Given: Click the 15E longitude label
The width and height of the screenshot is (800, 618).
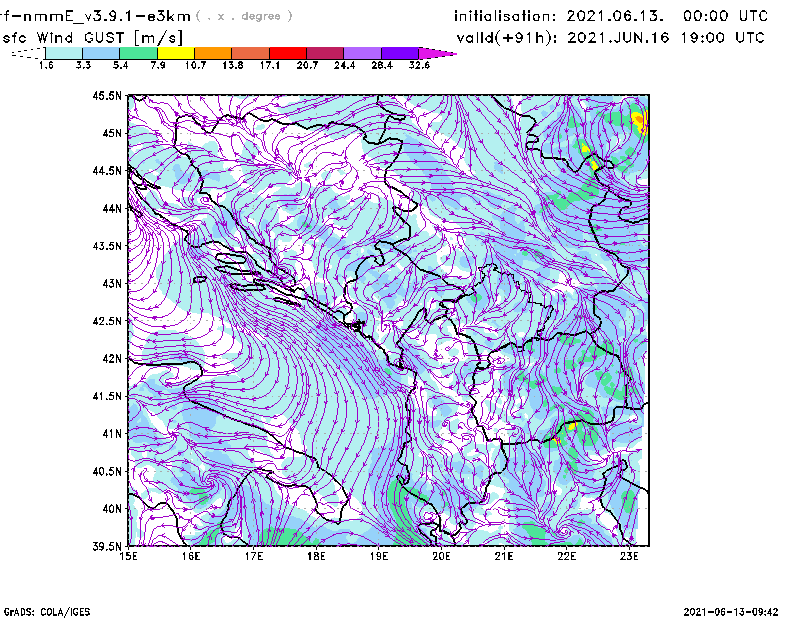Looking at the screenshot, I should pos(128,556).
